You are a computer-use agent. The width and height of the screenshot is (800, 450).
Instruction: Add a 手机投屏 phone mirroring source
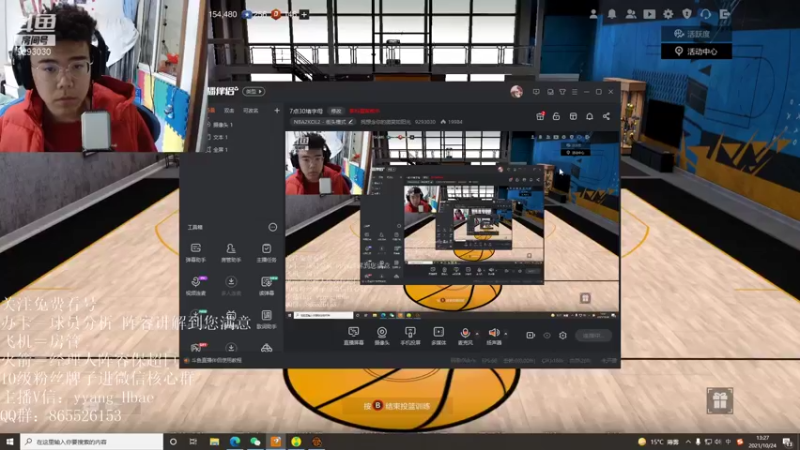[x=410, y=336]
